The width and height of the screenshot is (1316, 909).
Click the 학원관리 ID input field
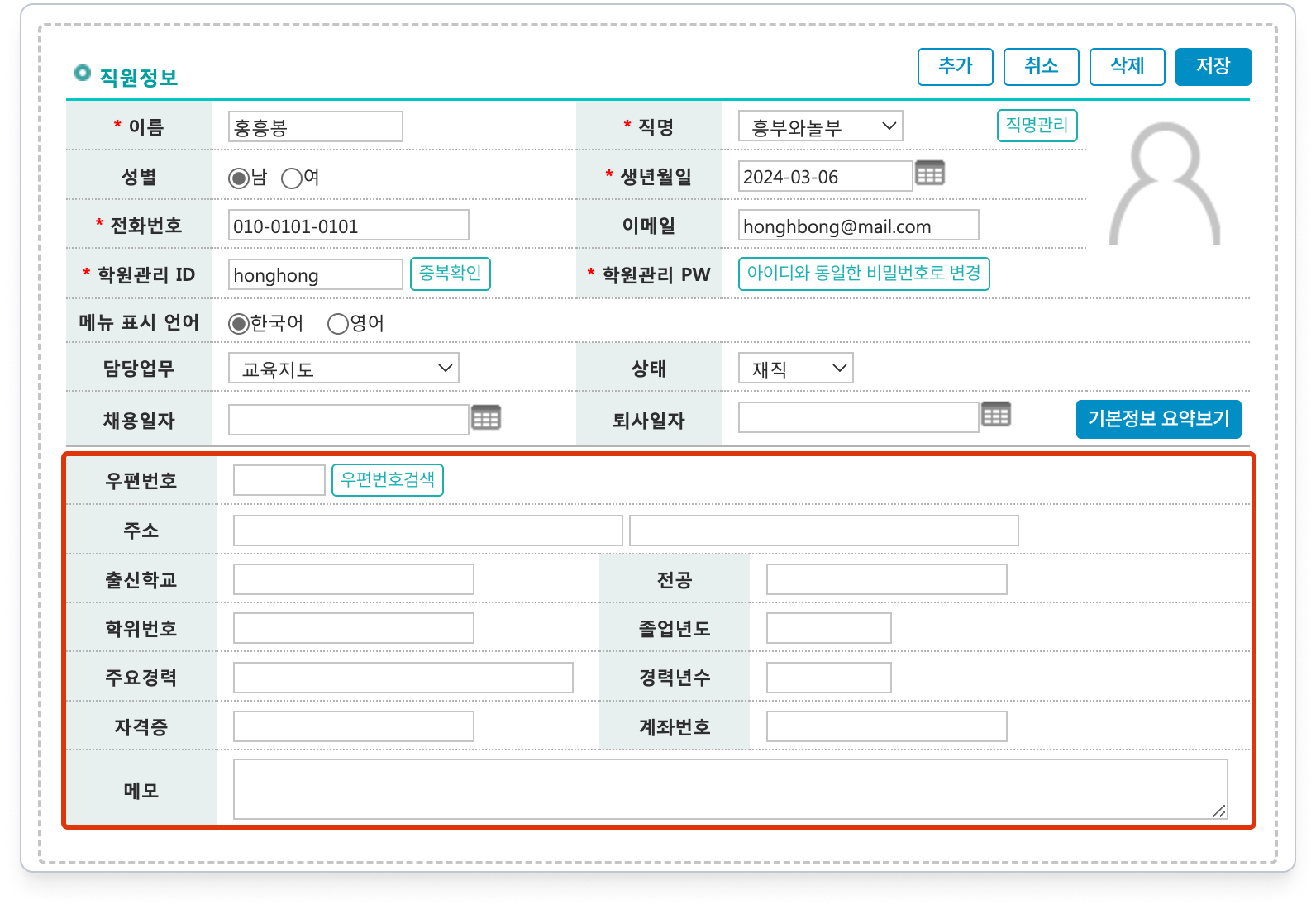tap(316, 274)
